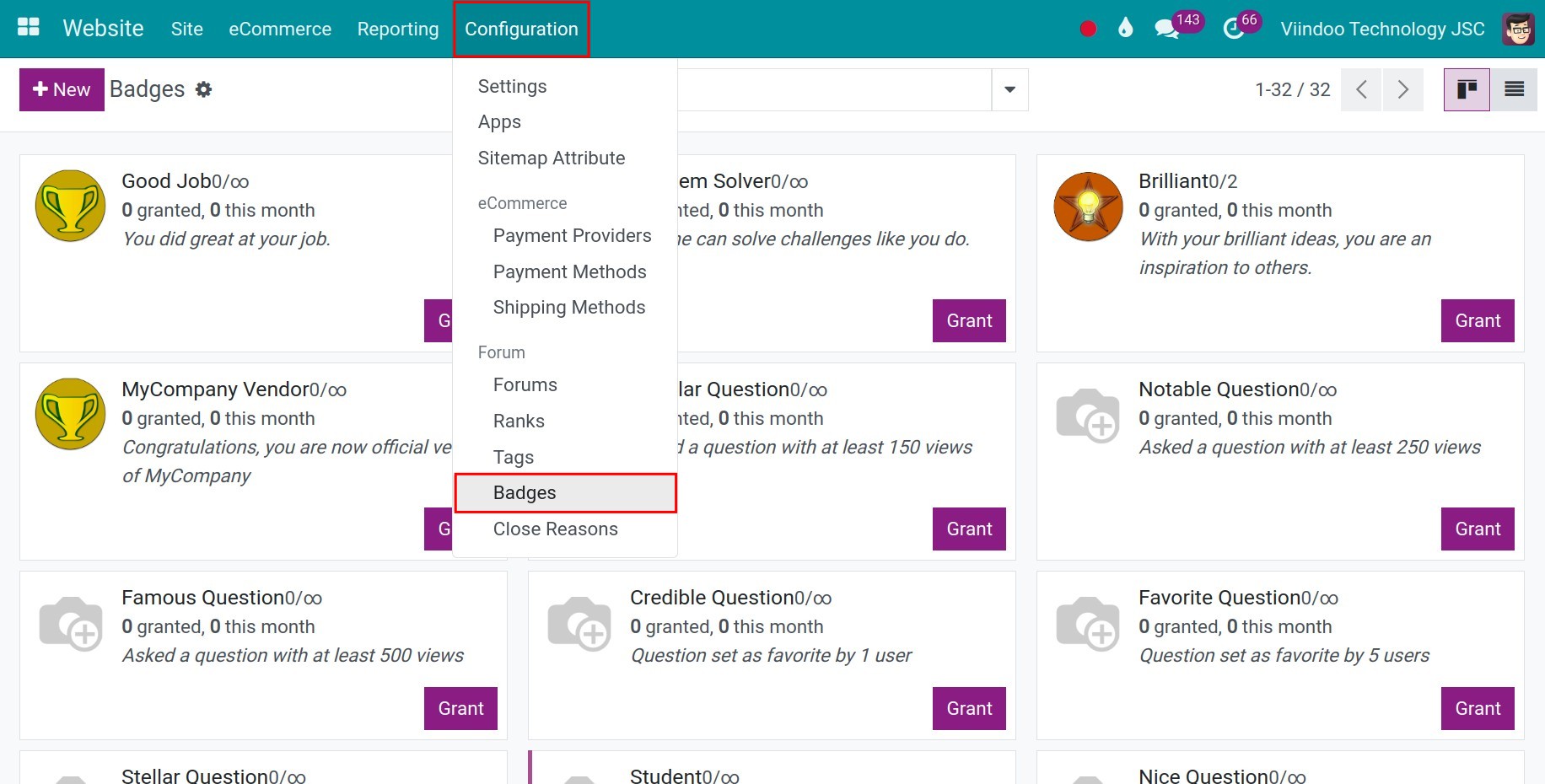Image resolution: width=1545 pixels, height=784 pixels.
Task: Click the gear icon next to Badges
Action: pos(203,89)
